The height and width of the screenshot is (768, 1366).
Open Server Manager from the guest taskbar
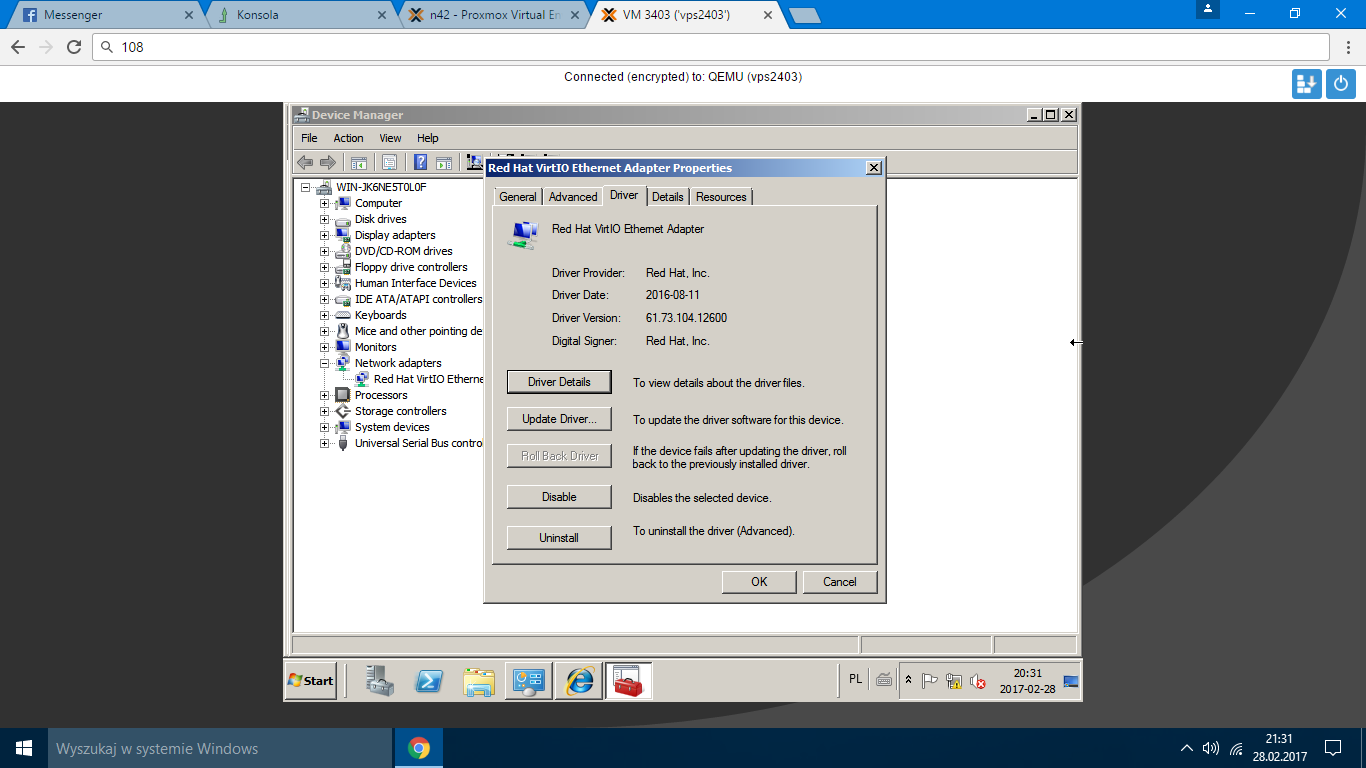pos(379,681)
